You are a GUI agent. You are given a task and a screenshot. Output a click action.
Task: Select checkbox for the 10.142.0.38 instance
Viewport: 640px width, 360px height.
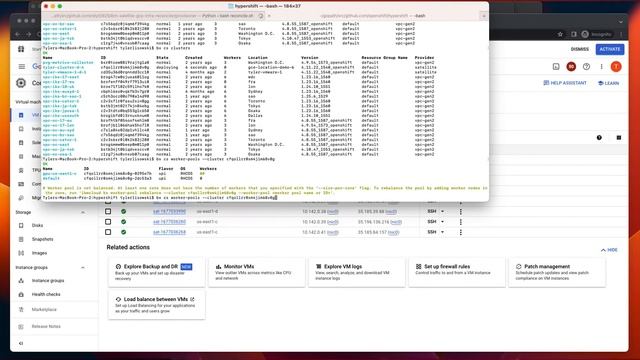tap(108, 211)
